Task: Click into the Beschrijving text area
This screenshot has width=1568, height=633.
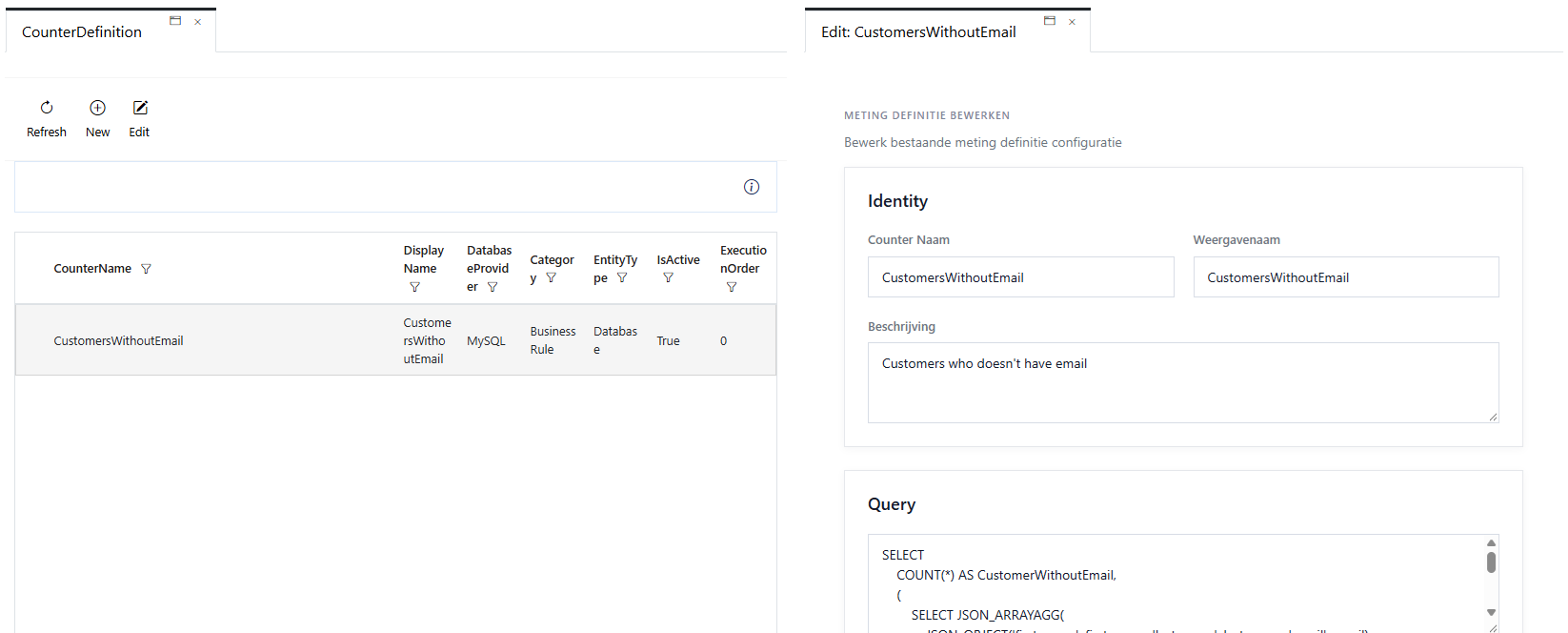Action: 1183,382
